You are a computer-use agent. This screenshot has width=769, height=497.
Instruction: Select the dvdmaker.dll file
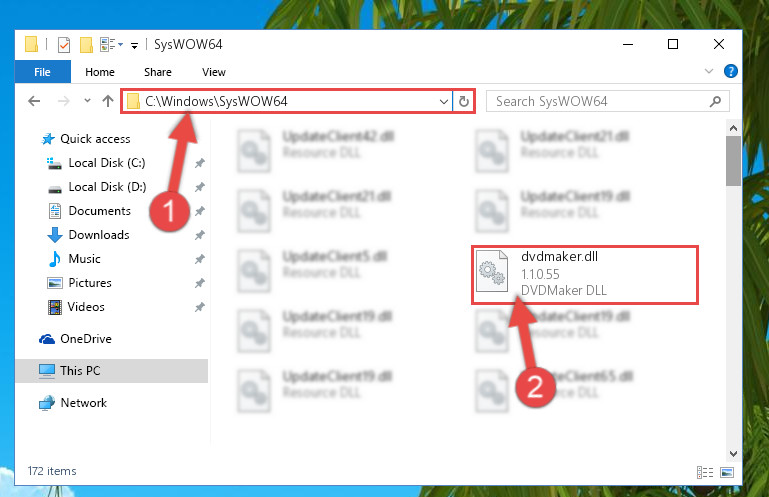coord(585,275)
